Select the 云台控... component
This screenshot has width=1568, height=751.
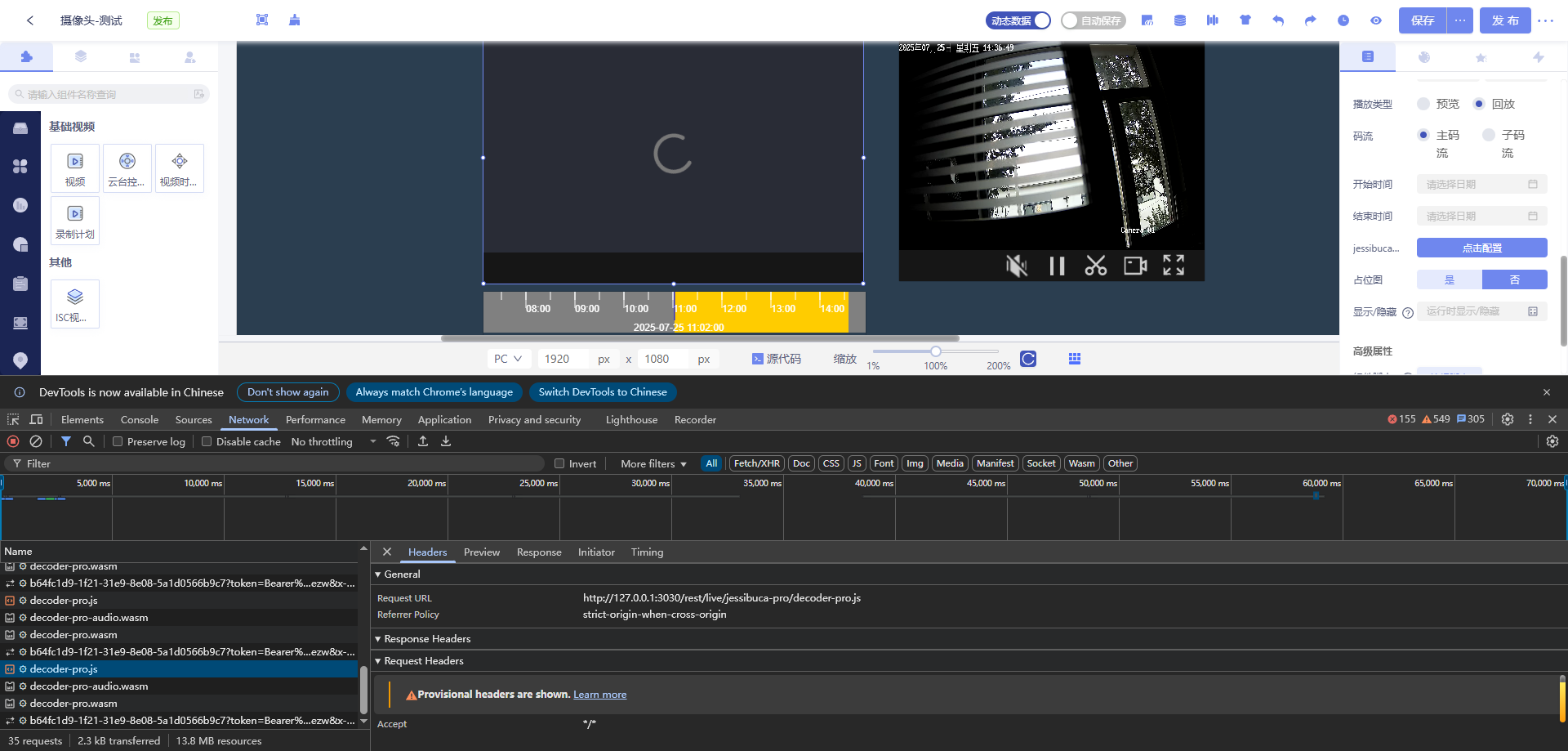[x=127, y=168]
